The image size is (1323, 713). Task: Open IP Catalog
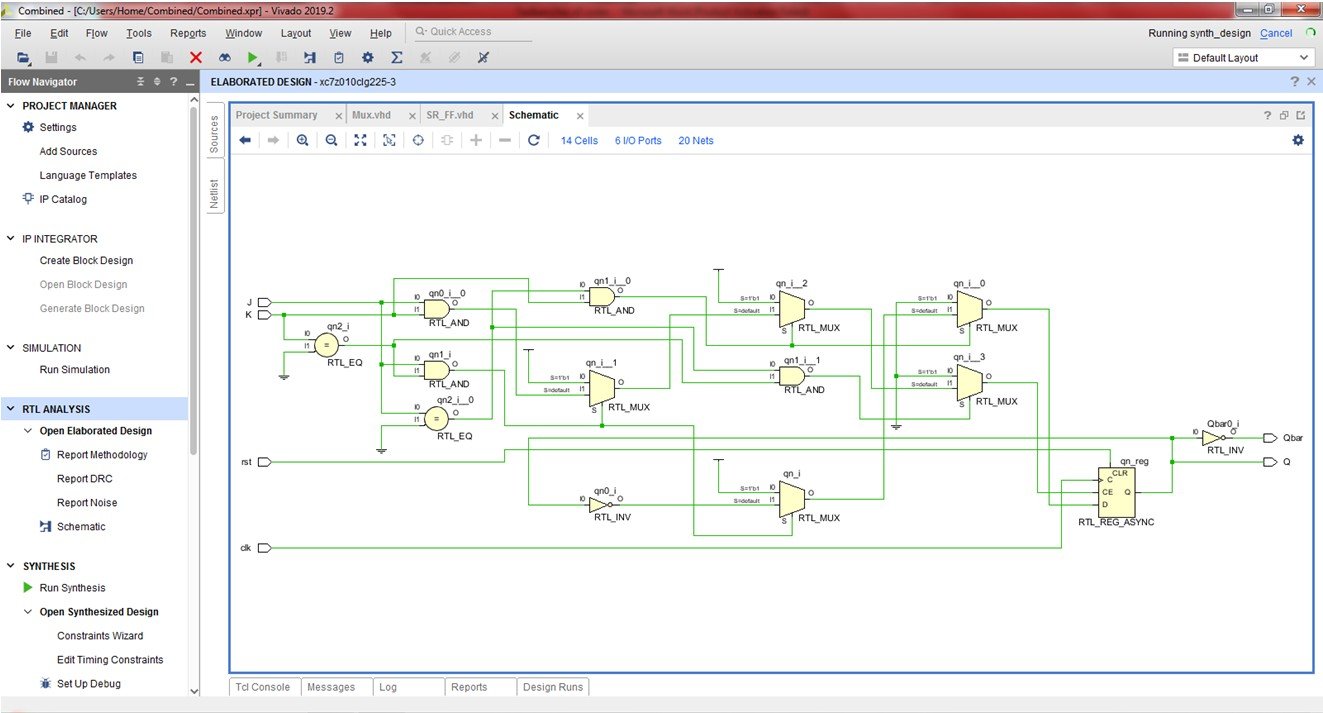tap(63, 199)
